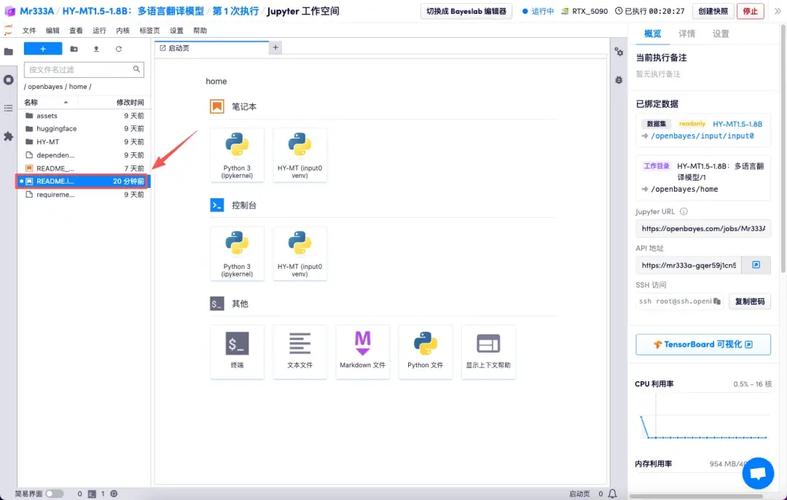Refresh the file list
The height and width of the screenshot is (500, 787).
click(x=118, y=49)
